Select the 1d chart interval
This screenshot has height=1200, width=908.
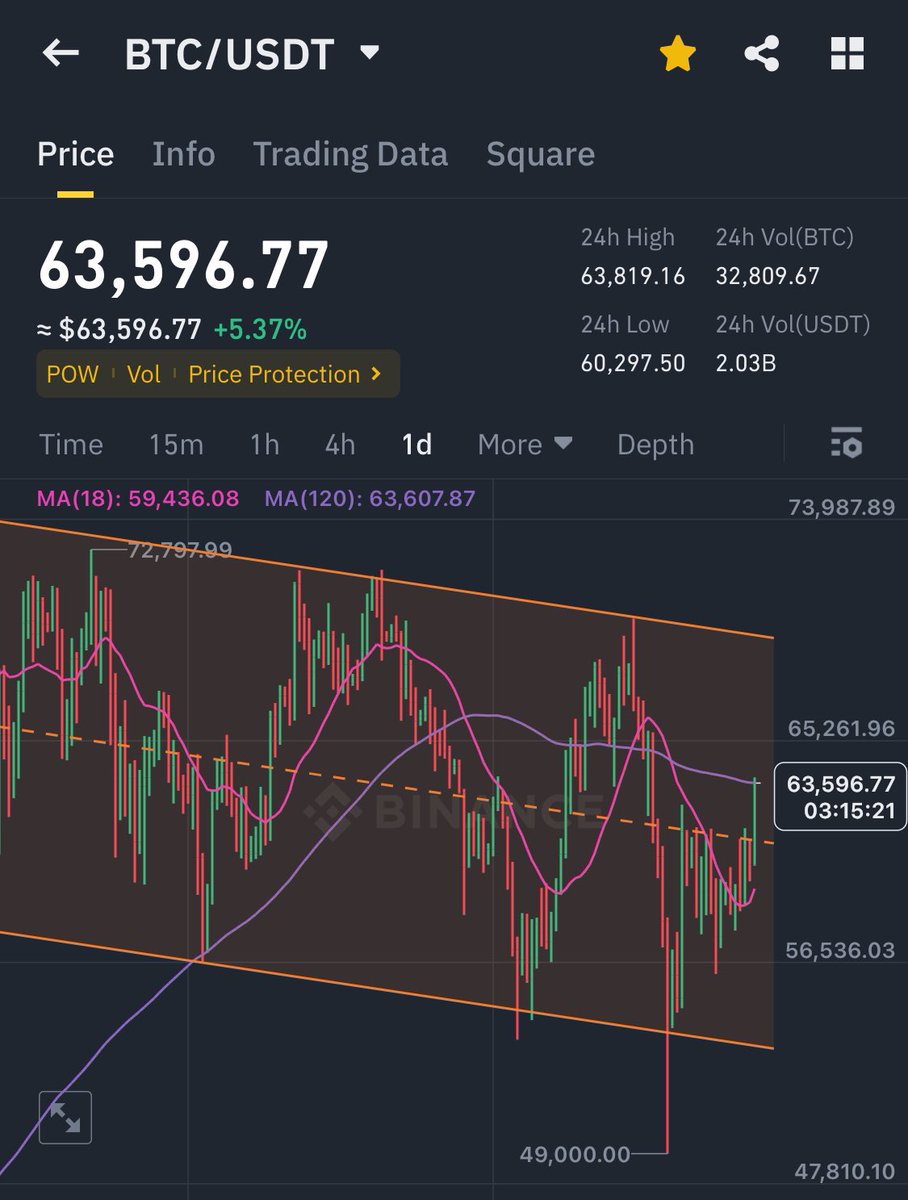click(416, 444)
